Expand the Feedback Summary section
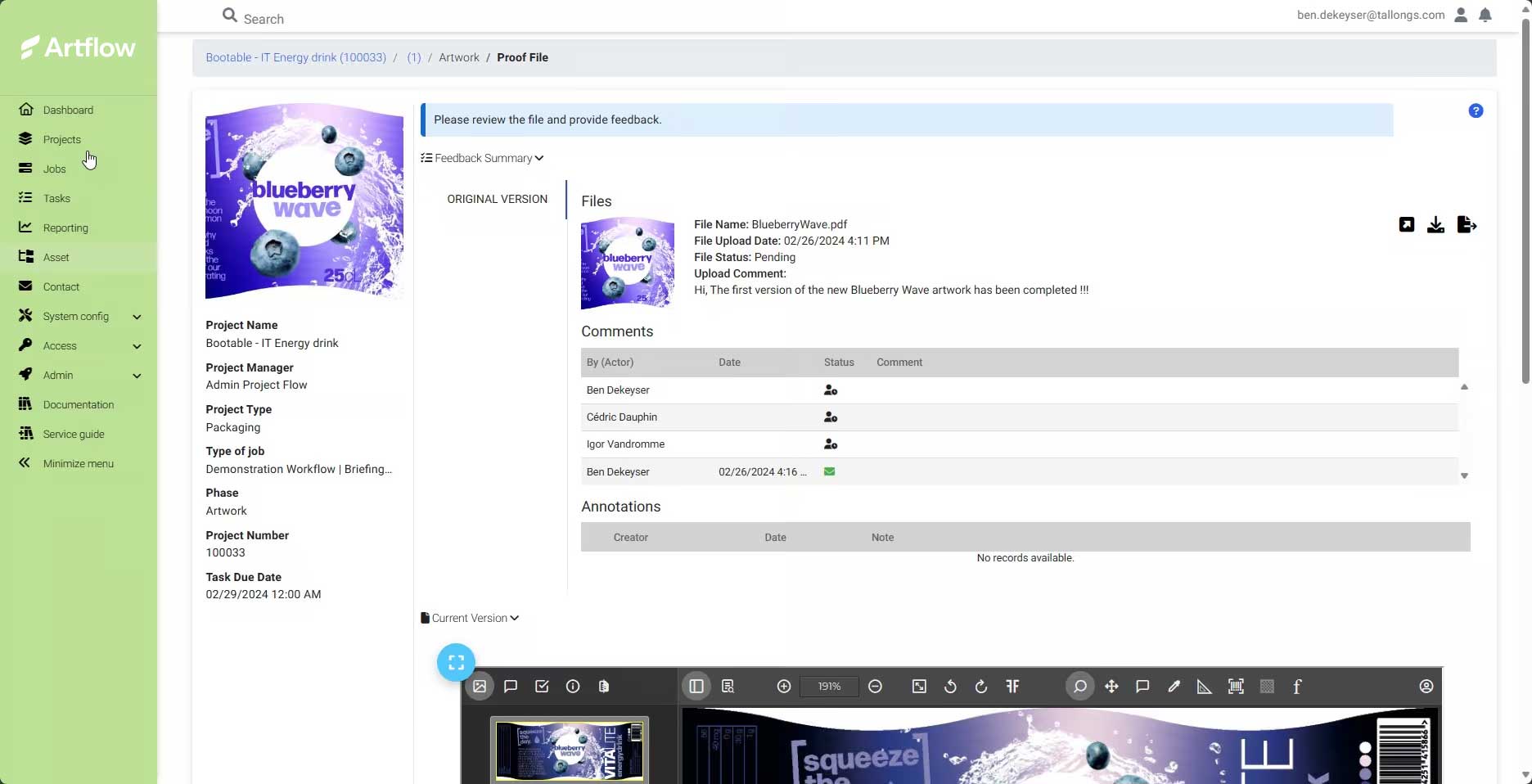The image size is (1532, 784). tap(482, 158)
